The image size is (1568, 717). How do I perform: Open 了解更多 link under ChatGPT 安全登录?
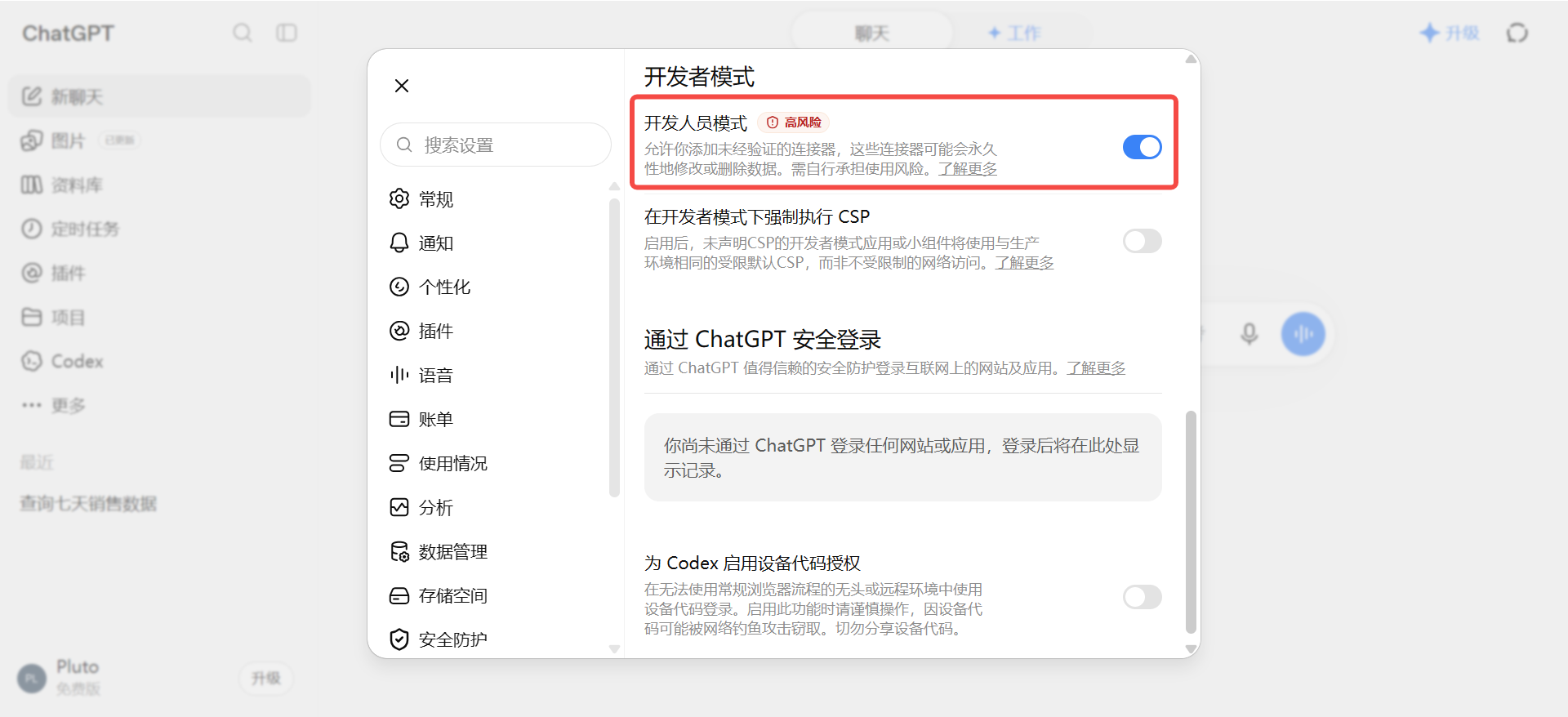pyautogui.click(x=1096, y=368)
